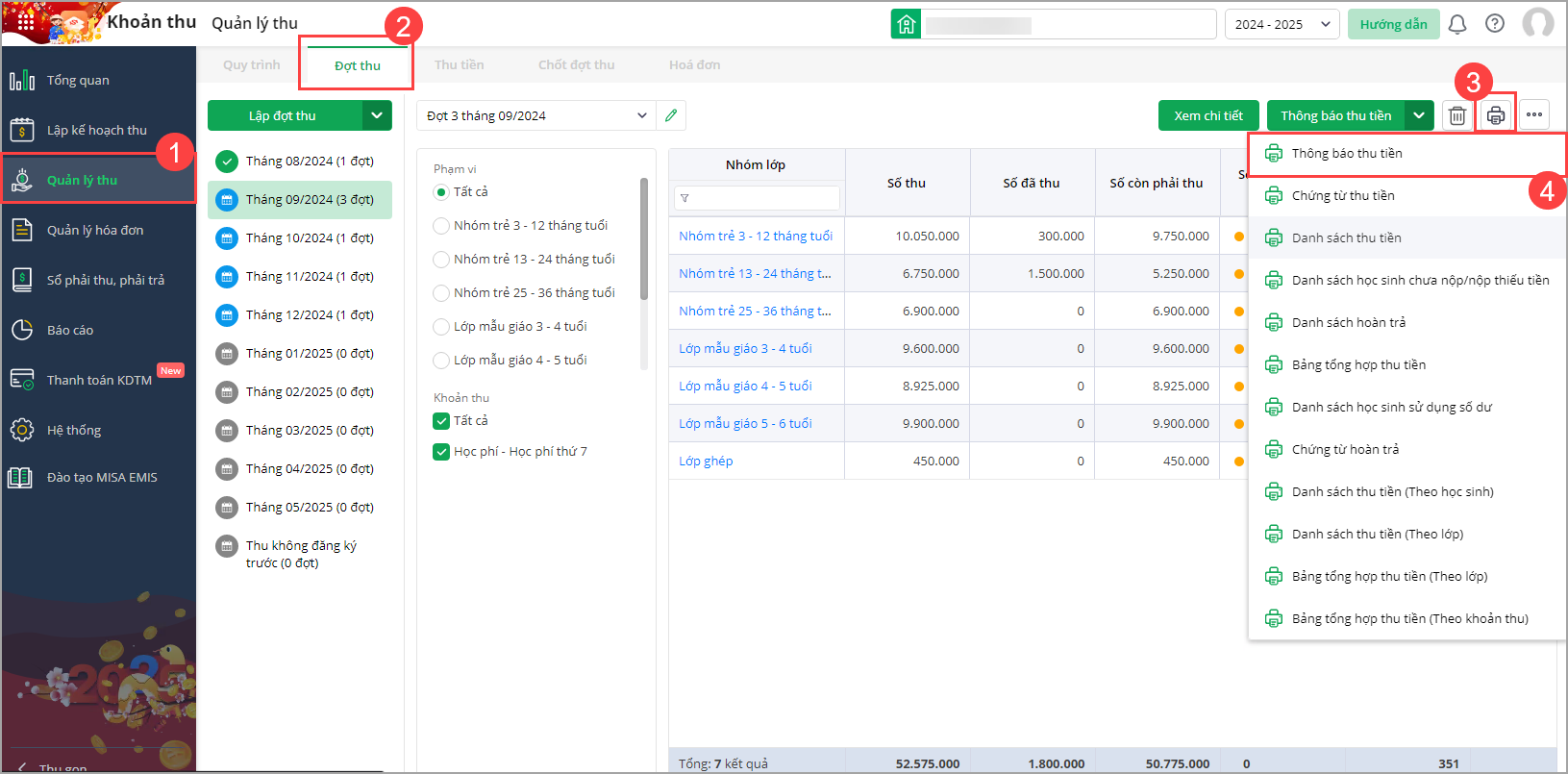Click the Xem chi tiết button
This screenshot has height=774, width=1568.
tap(1208, 115)
